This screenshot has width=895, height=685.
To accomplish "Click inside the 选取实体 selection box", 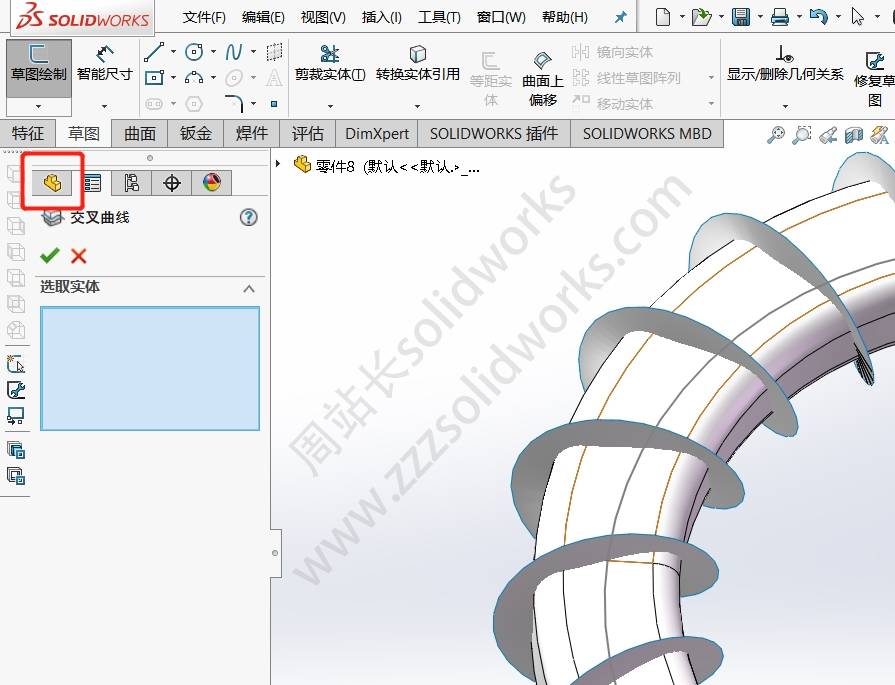I will tap(150, 368).
